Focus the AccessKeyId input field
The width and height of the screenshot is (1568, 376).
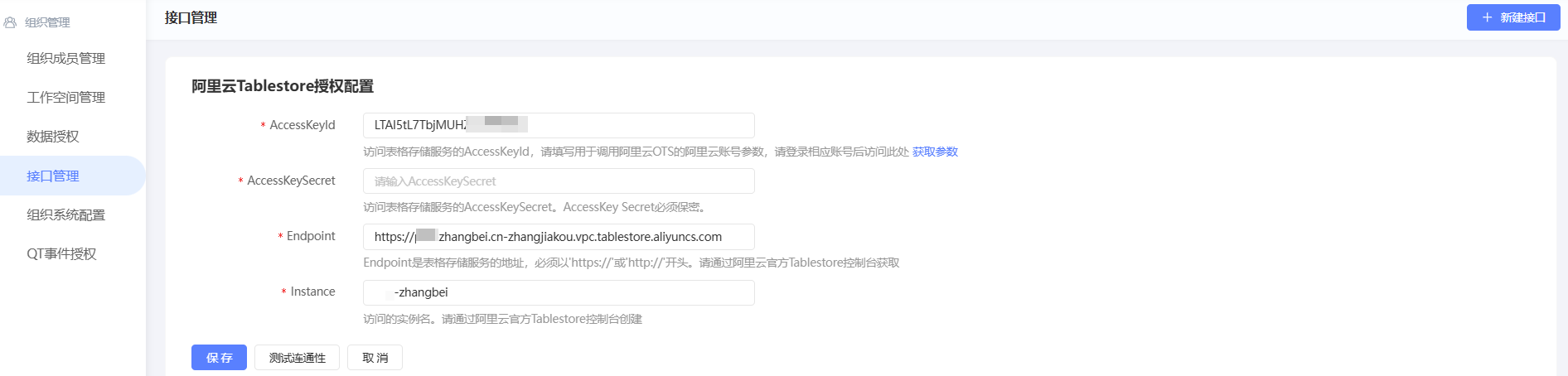(x=559, y=125)
